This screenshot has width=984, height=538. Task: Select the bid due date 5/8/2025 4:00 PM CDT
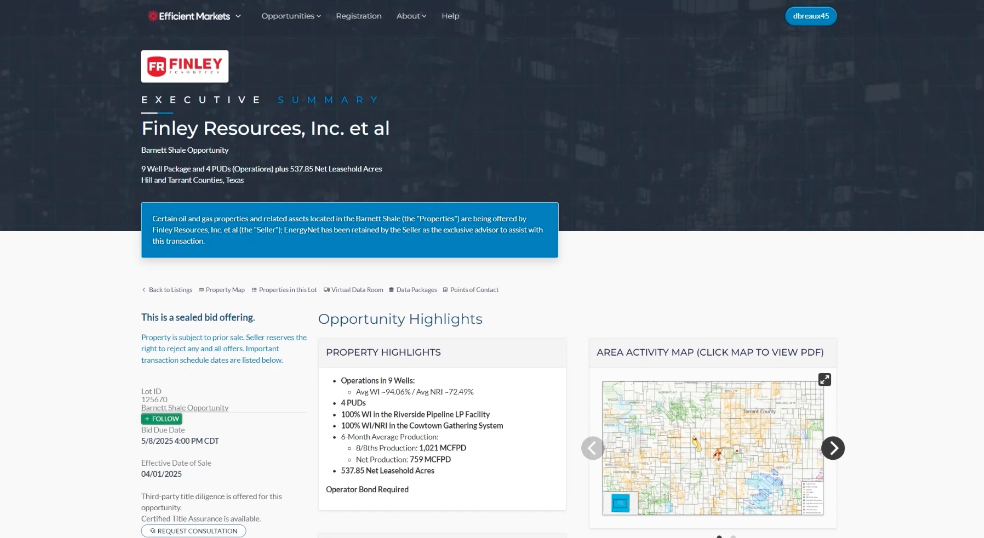click(180, 441)
